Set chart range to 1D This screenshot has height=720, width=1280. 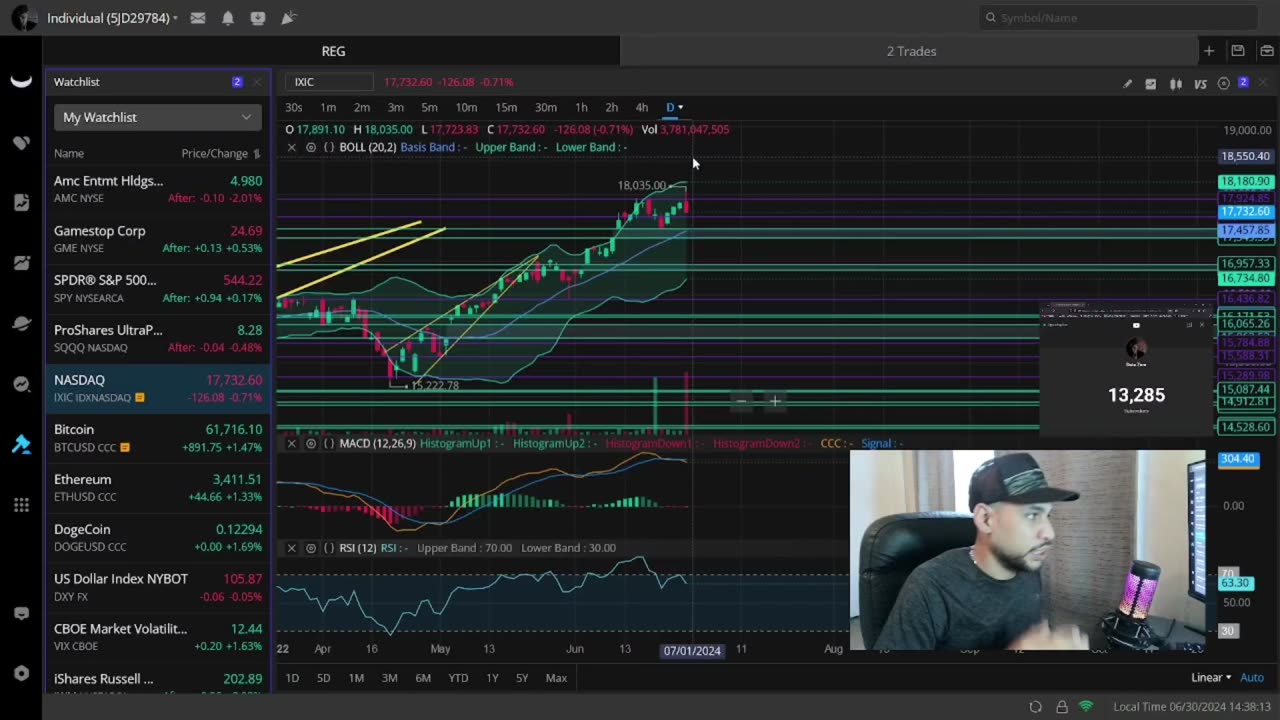(292, 678)
